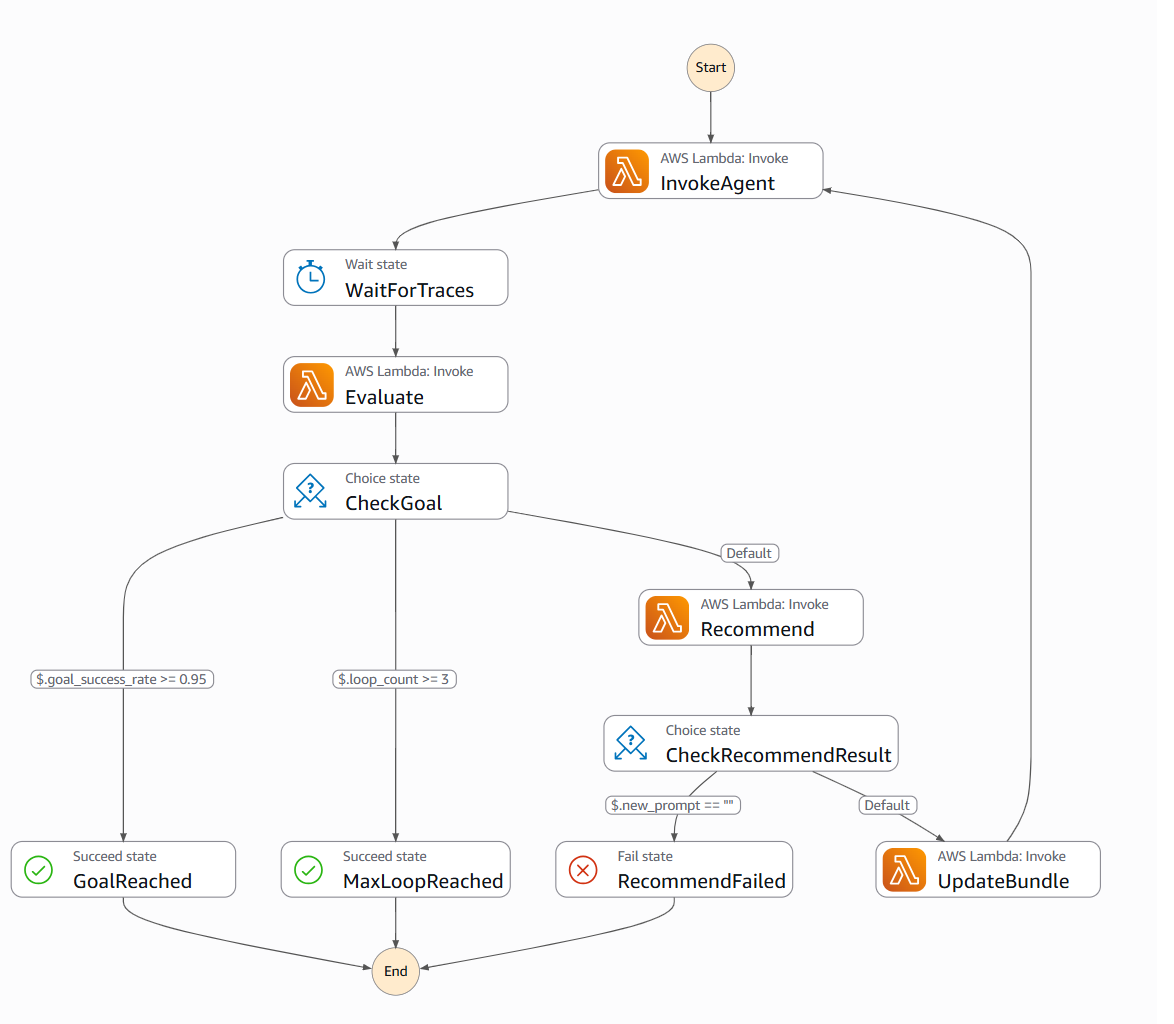Select the $.goal_success_rate >= 0.95 condition label
Viewport: 1174px width, 1024px height.
pos(122,679)
